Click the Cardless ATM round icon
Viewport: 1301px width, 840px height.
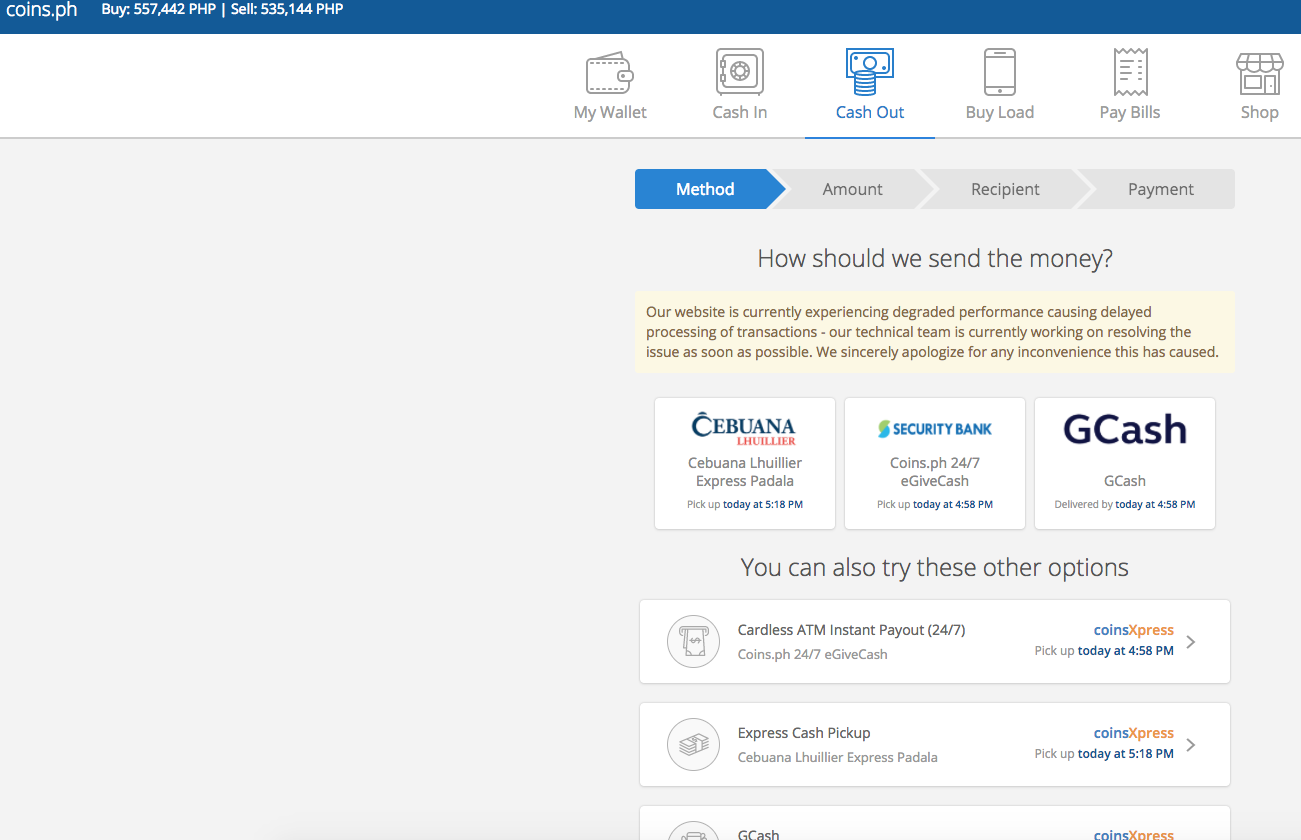(693, 642)
